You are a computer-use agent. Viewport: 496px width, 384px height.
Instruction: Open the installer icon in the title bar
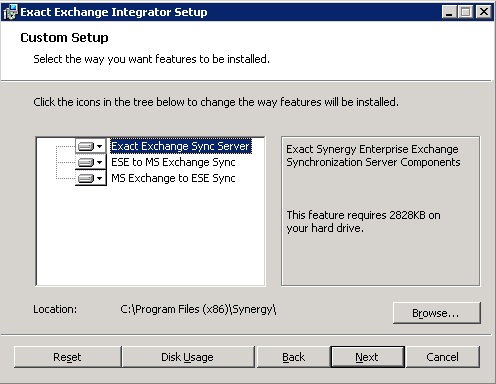pyautogui.click(x=10, y=12)
